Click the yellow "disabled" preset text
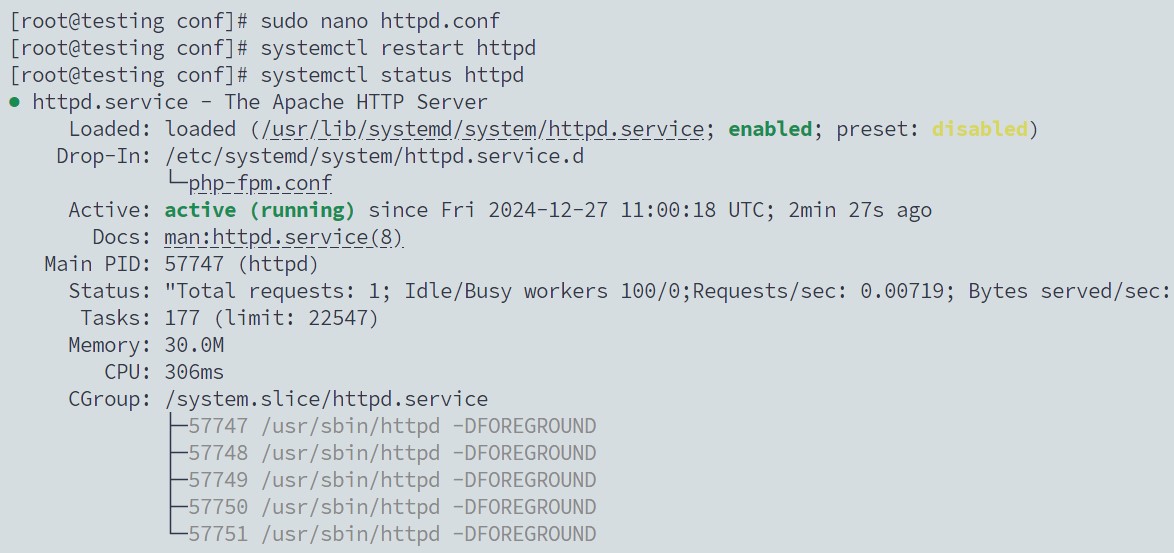The width and height of the screenshot is (1174, 553). tap(979, 129)
